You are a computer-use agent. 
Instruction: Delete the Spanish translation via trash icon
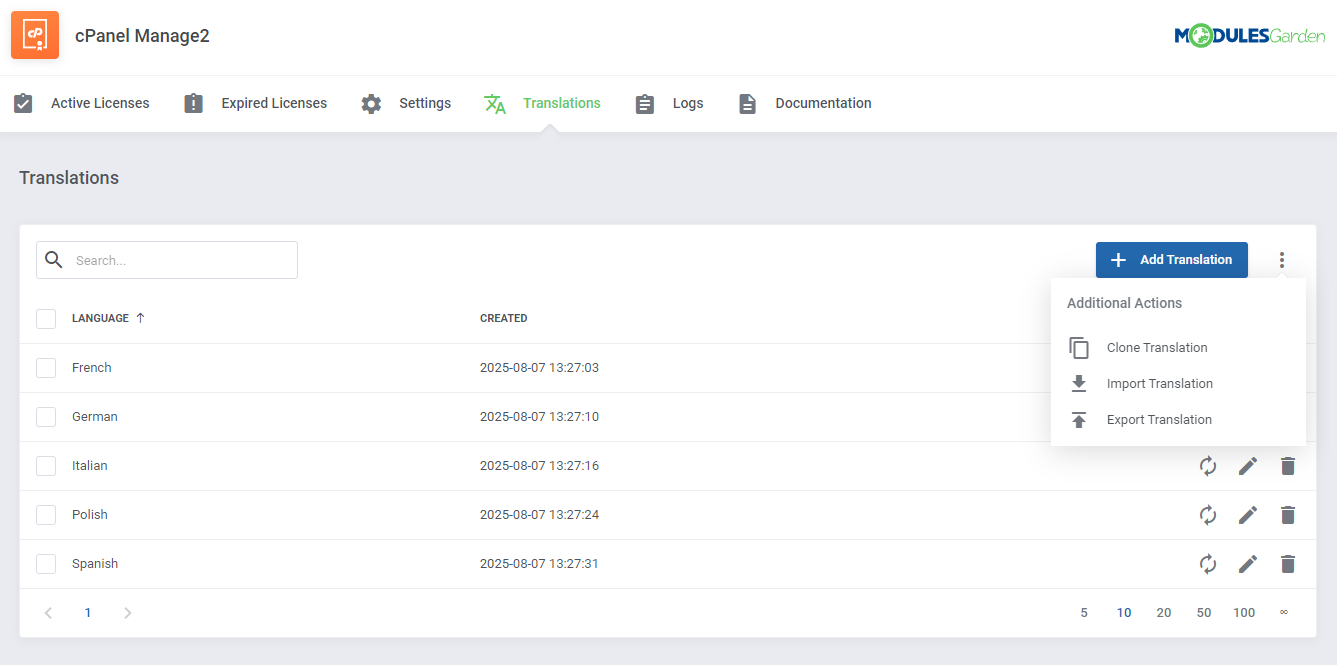(1287, 563)
